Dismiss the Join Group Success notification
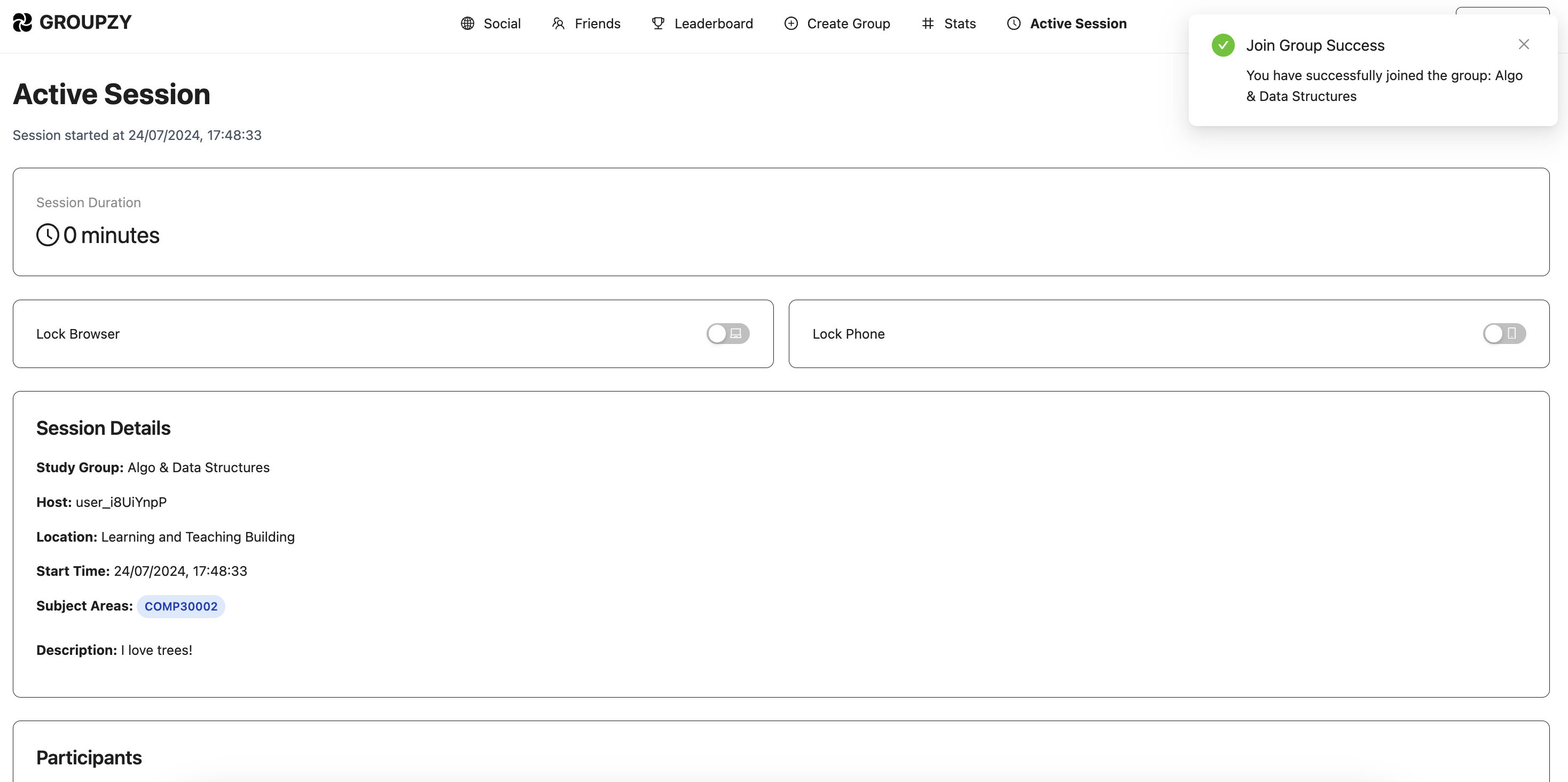 [1523, 44]
